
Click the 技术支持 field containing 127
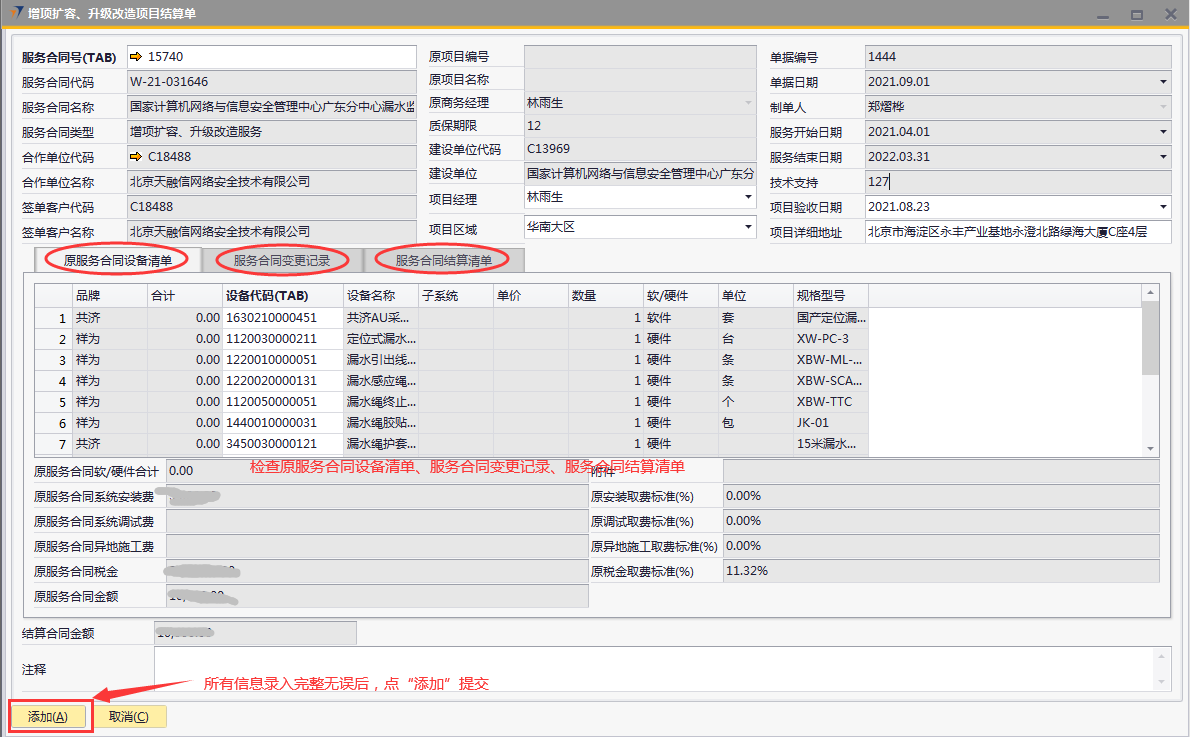click(1017, 182)
